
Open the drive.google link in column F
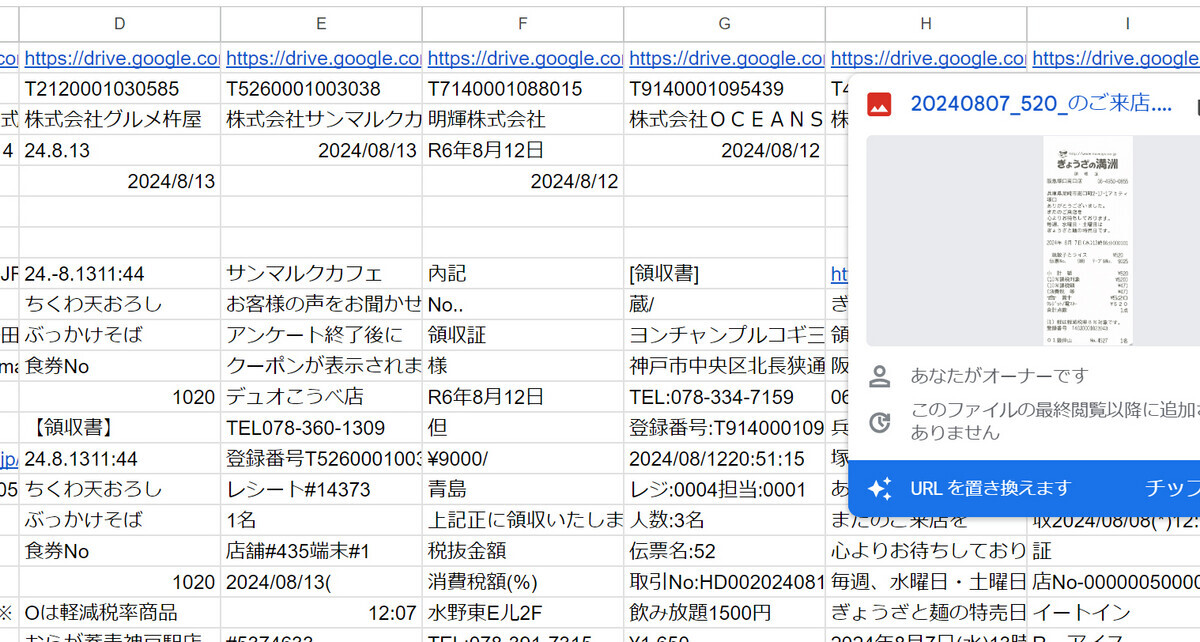pyautogui.click(x=525, y=58)
